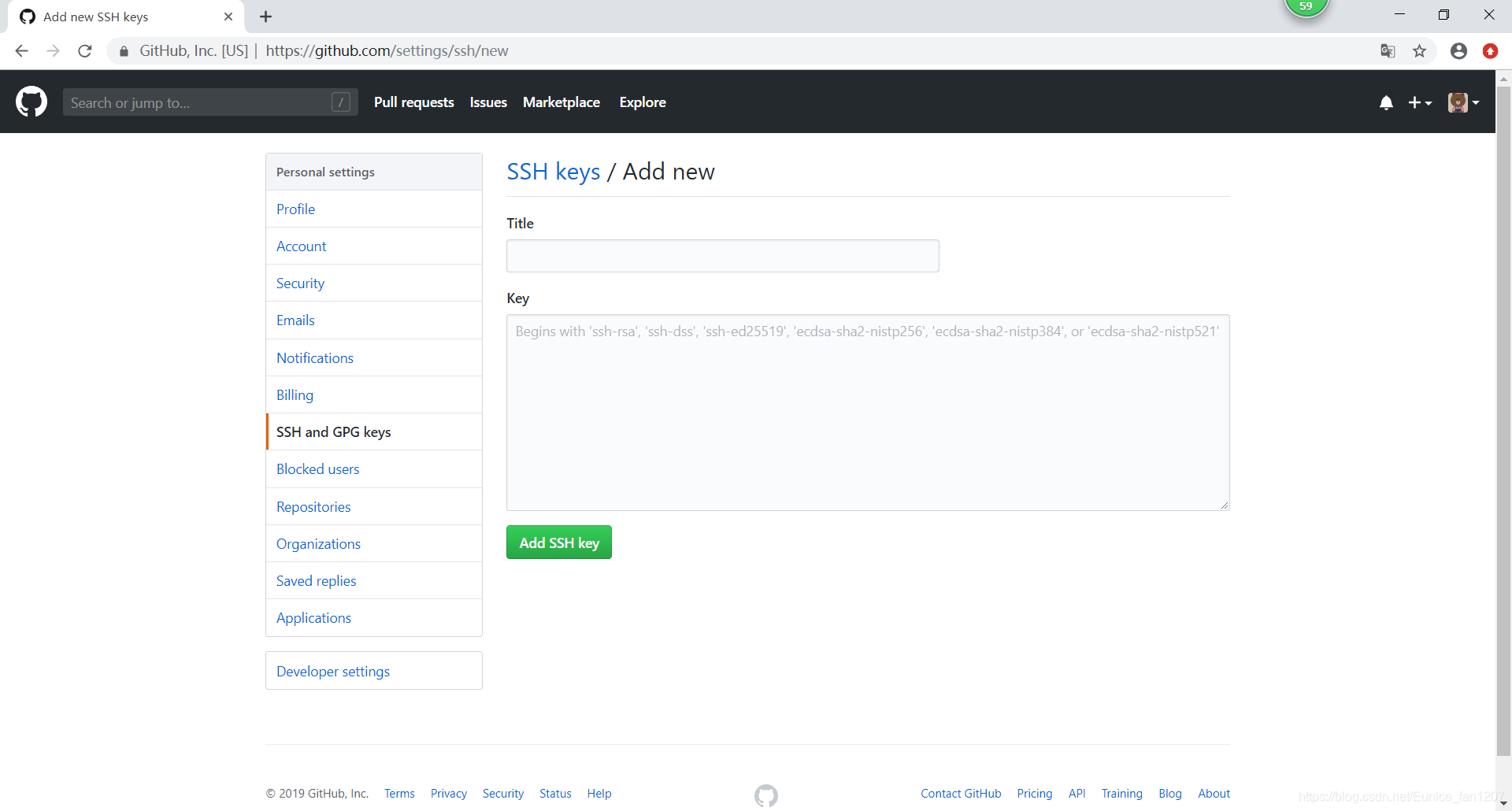Click the scrollbar up arrow
Screen dimensions: 1512x811
pos(1503,79)
